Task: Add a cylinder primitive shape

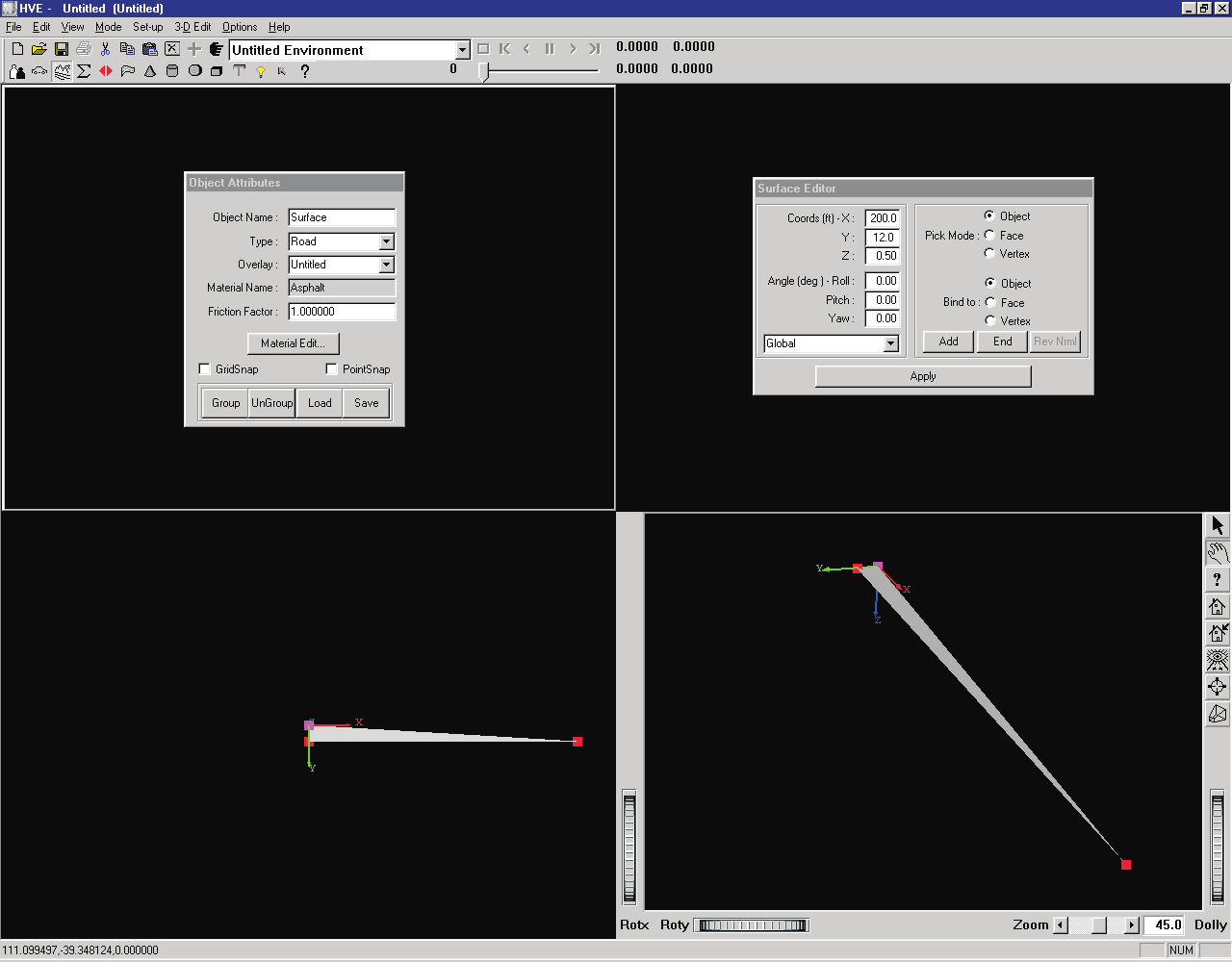Action: tap(172, 71)
